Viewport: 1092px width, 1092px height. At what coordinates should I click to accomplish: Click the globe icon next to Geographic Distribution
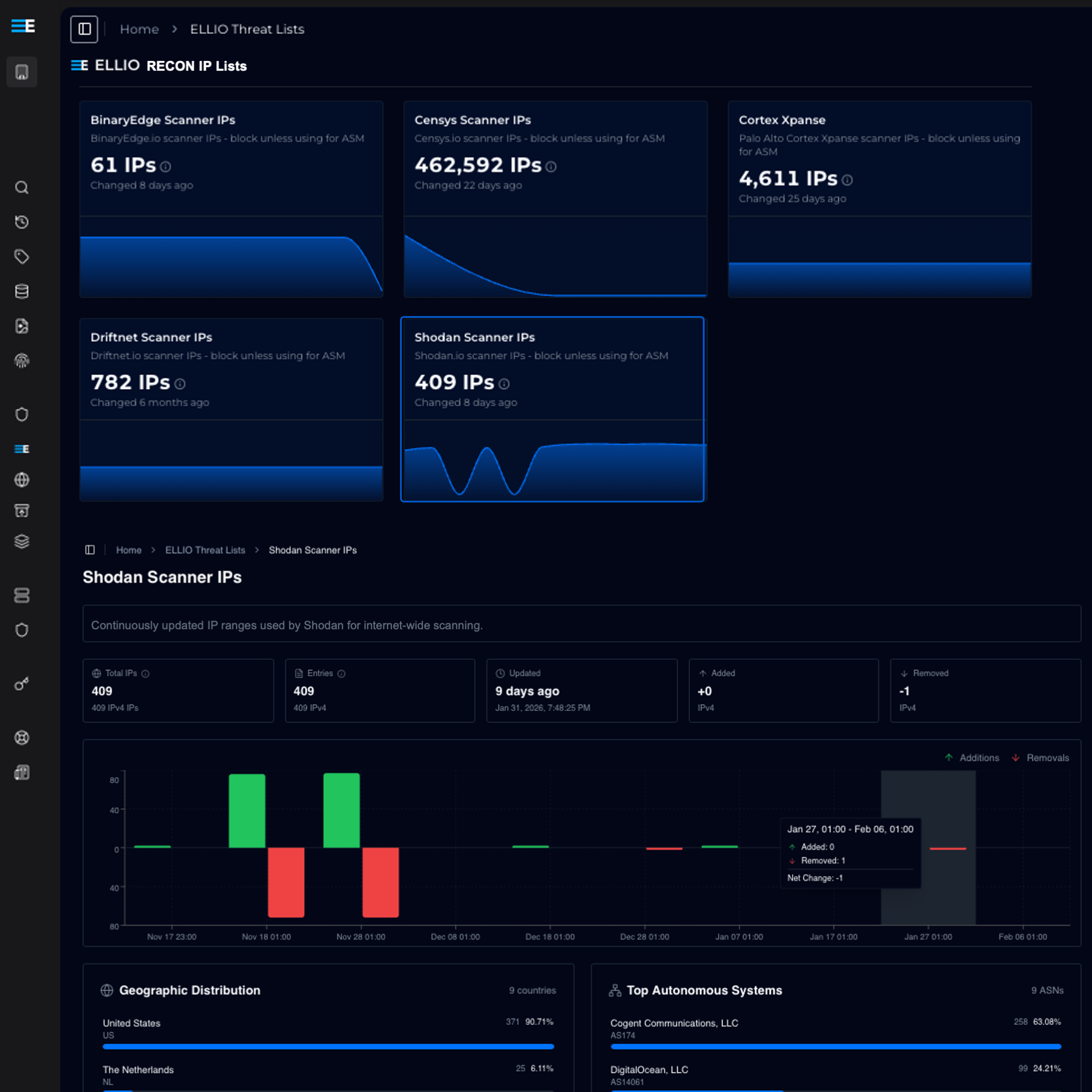107,990
